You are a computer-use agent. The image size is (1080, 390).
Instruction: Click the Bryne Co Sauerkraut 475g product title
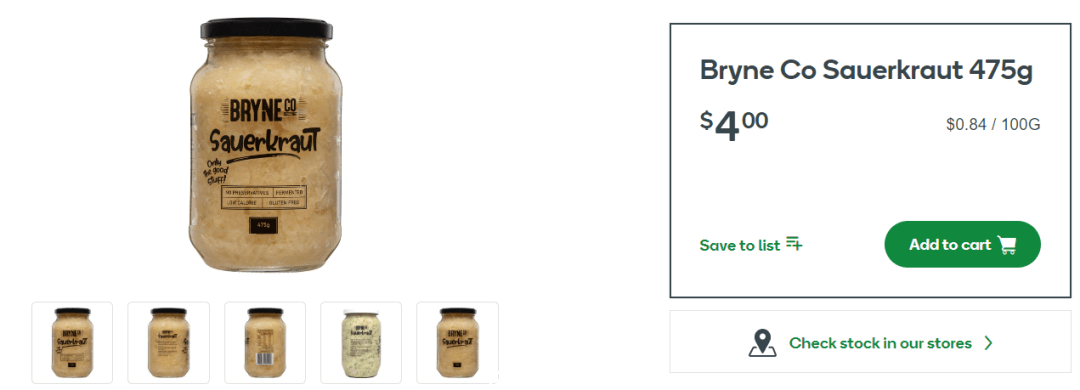pyautogui.click(x=866, y=71)
